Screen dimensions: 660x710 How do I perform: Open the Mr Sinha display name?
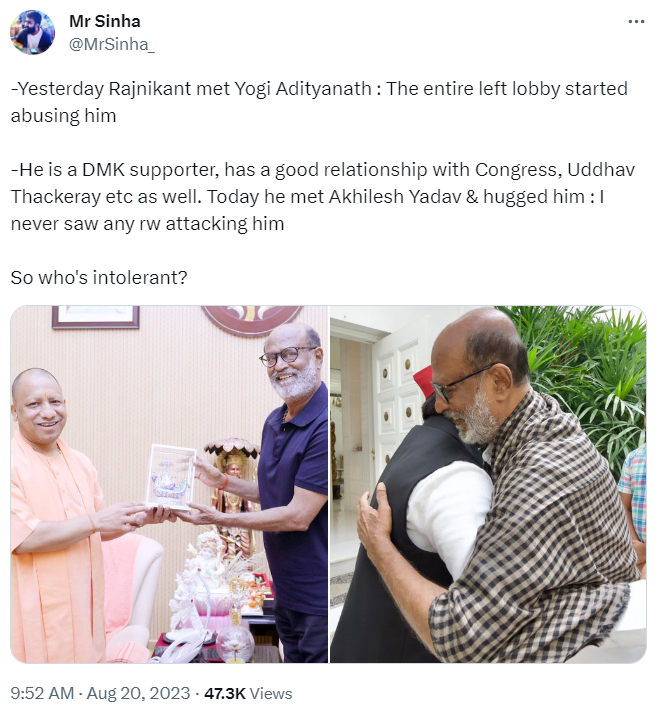[105, 21]
